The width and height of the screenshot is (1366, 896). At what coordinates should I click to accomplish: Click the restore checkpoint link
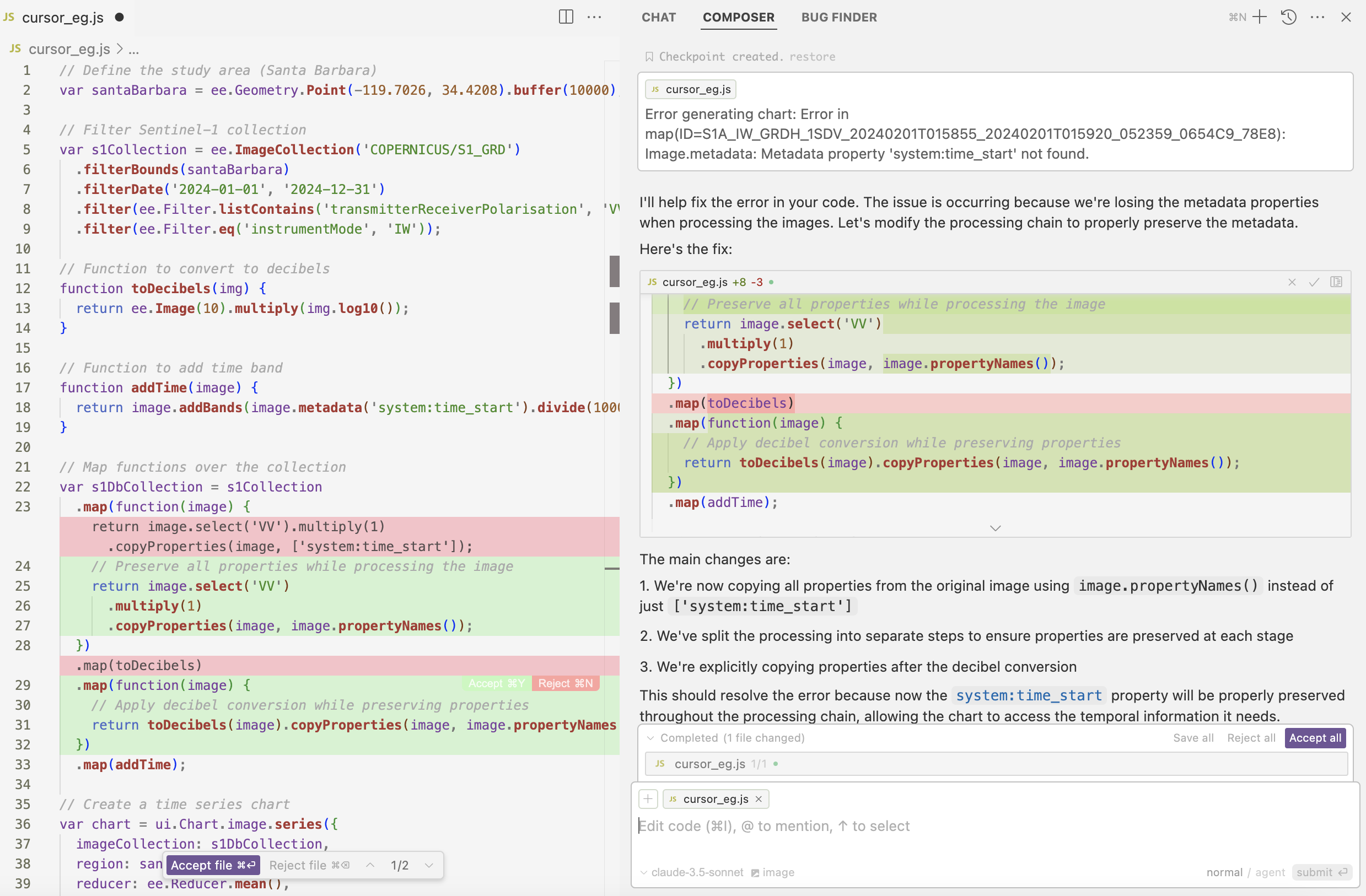click(812, 57)
